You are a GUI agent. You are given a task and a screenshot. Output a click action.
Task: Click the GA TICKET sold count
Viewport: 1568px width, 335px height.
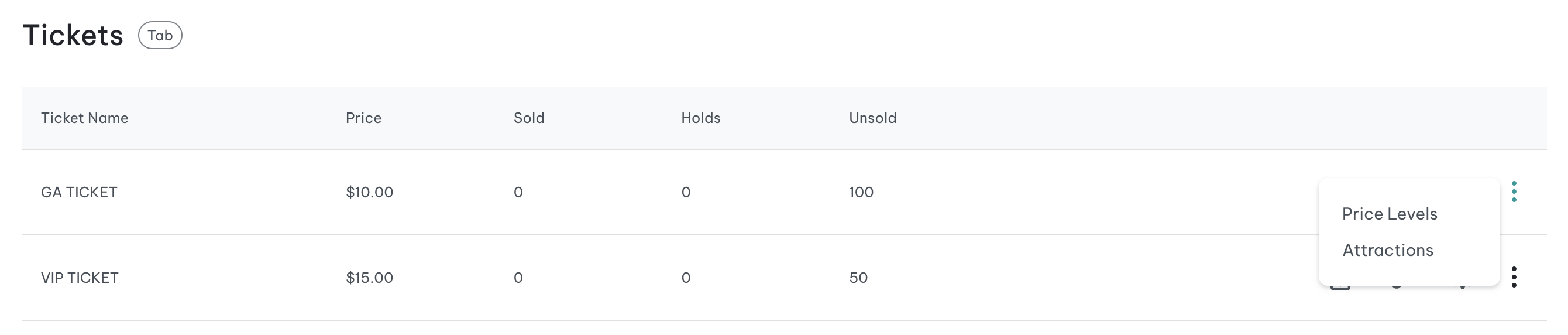(518, 193)
